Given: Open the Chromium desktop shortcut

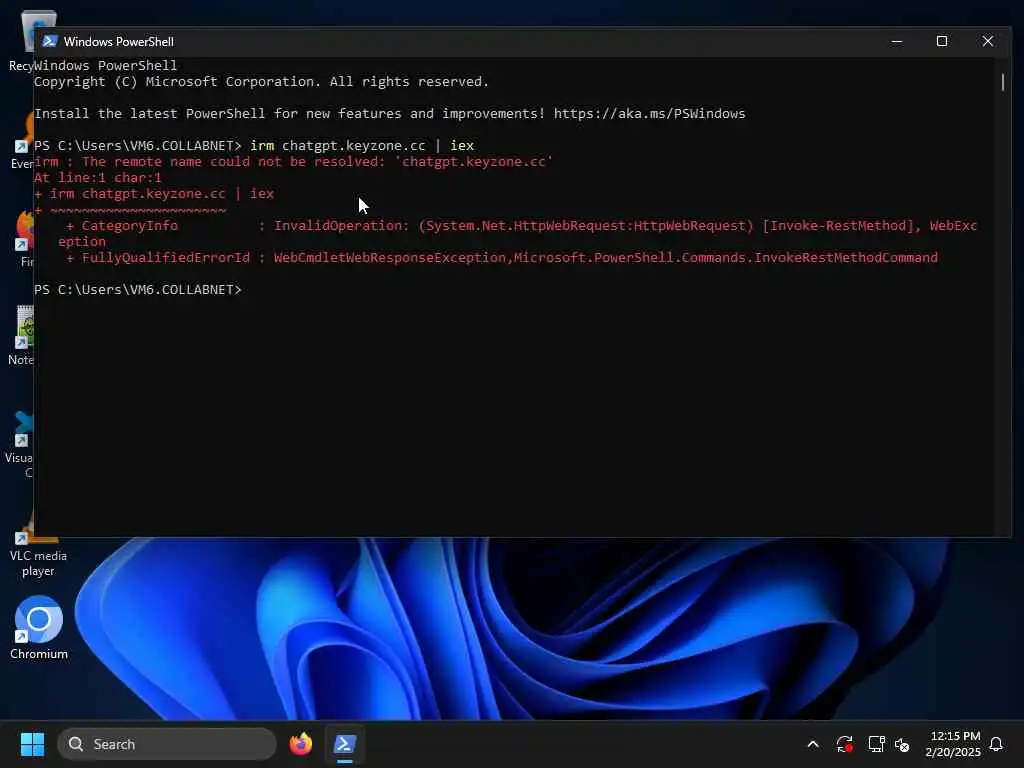Looking at the screenshot, I should click(39, 627).
